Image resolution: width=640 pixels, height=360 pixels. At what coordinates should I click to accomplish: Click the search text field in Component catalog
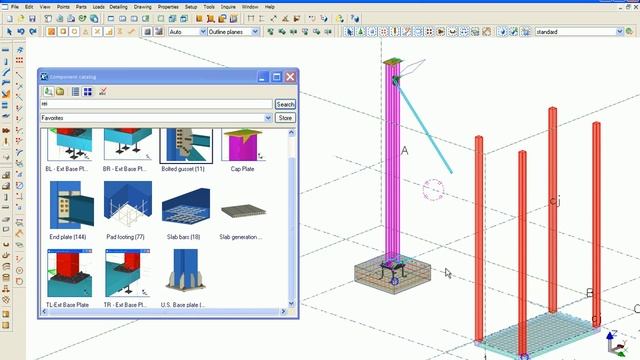pyautogui.click(x=156, y=104)
